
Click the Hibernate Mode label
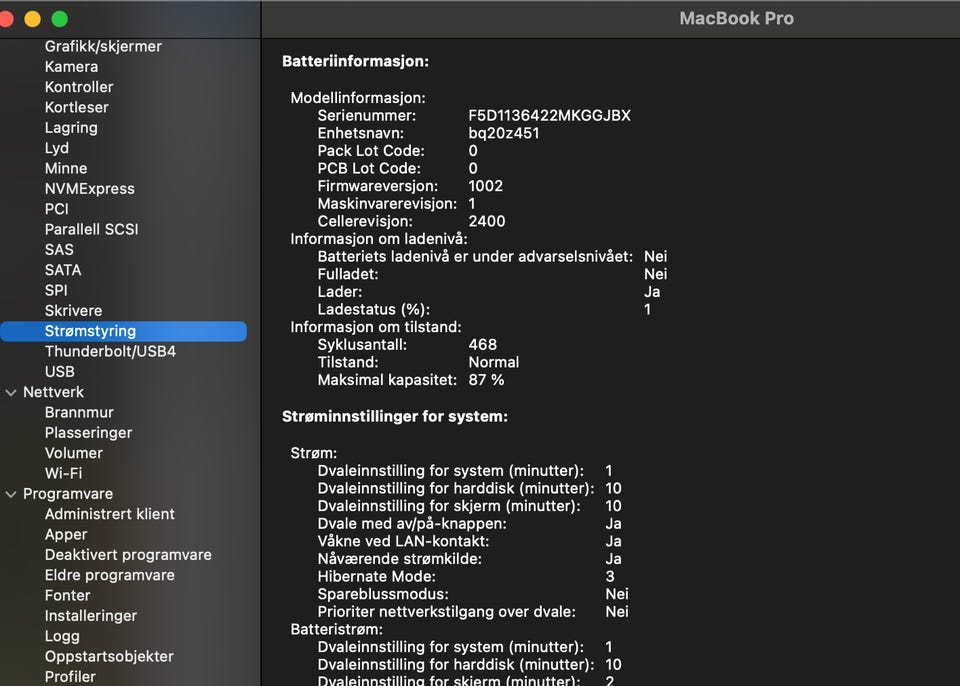coord(377,577)
